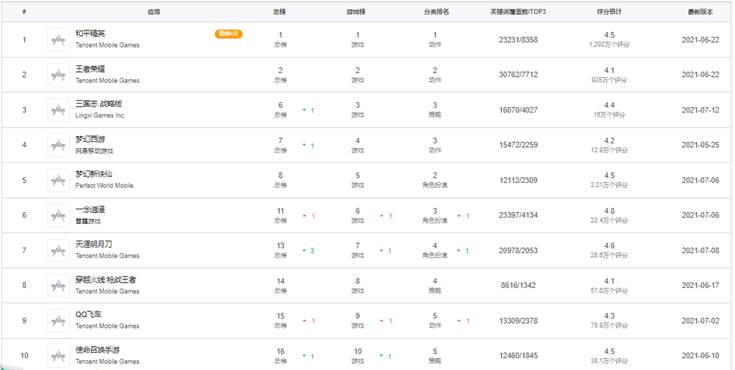Select the 梦幻西游 app icon
Image resolution: width=735 pixels, height=370 pixels.
point(58,145)
